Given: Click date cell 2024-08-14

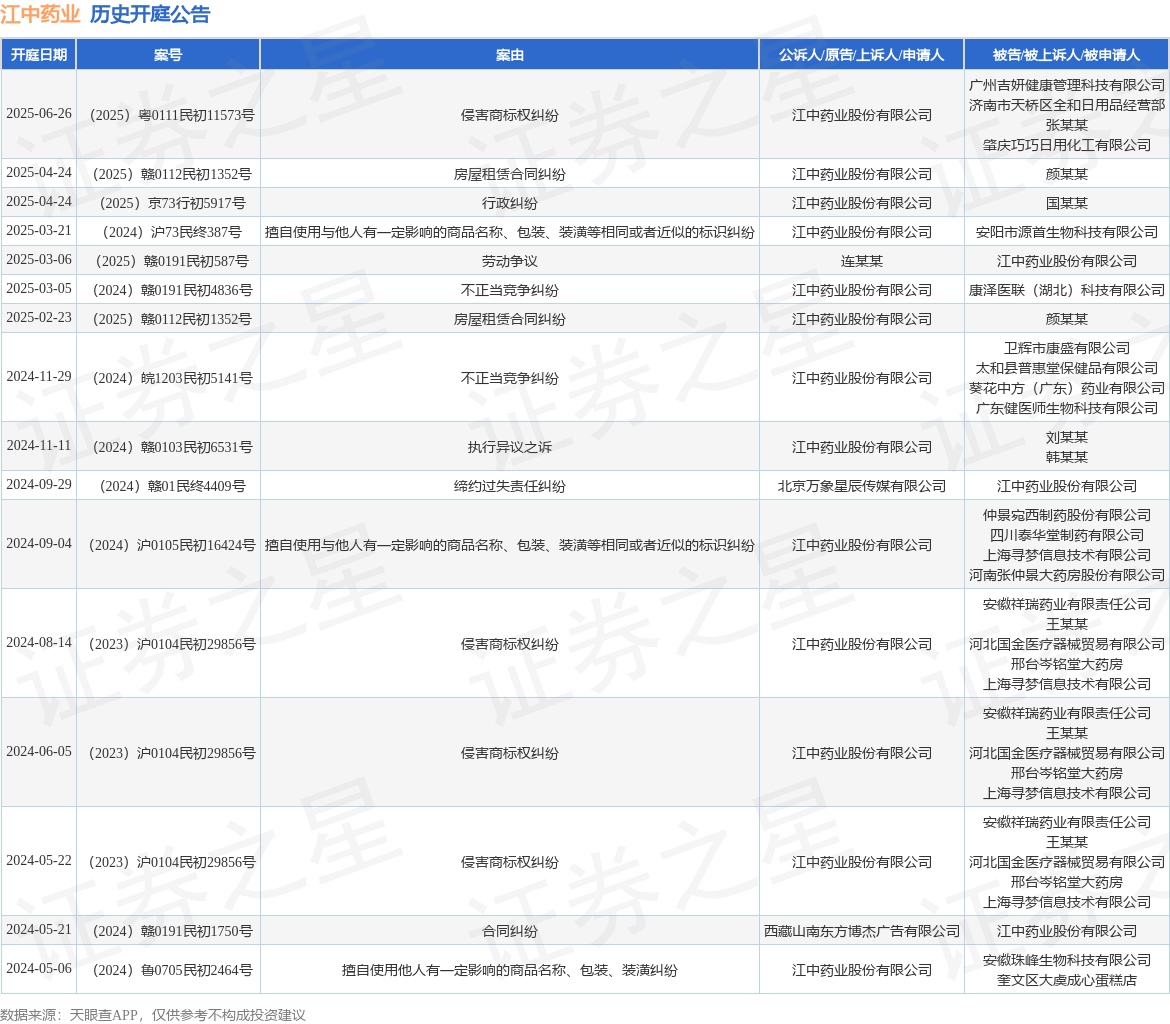Looking at the screenshot, I should click(39, 643).
